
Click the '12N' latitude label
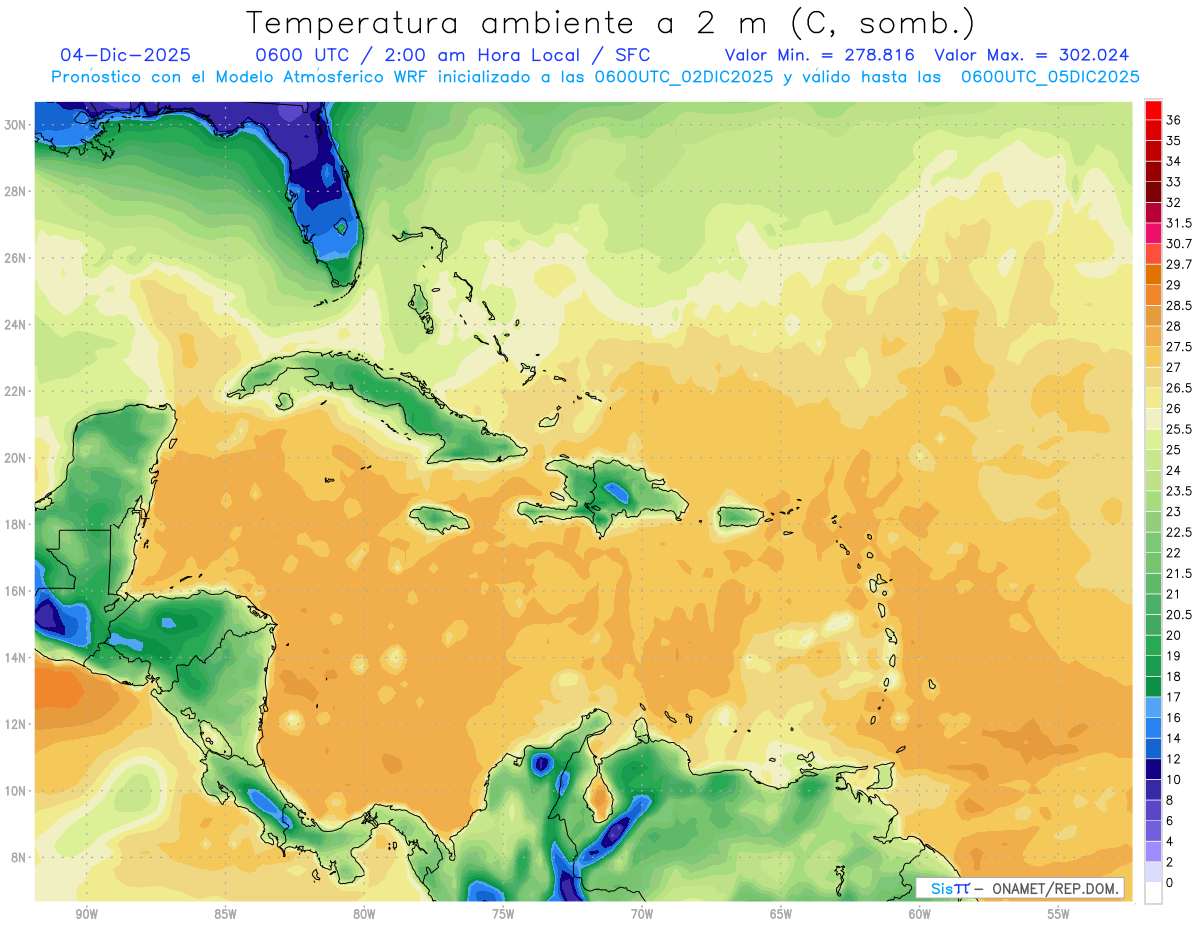tap(17, 724)
